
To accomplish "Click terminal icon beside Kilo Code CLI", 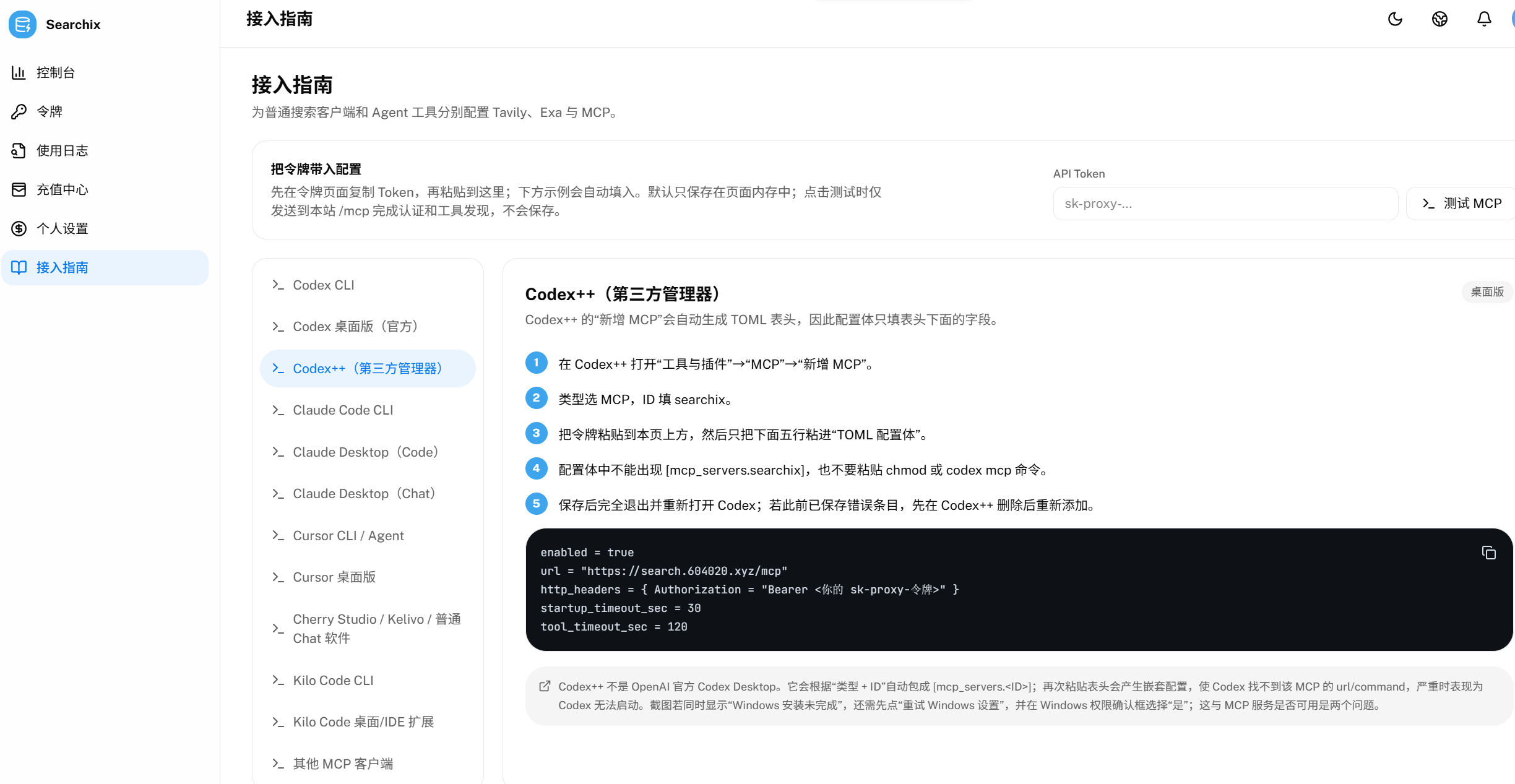I will coord(278,681).
